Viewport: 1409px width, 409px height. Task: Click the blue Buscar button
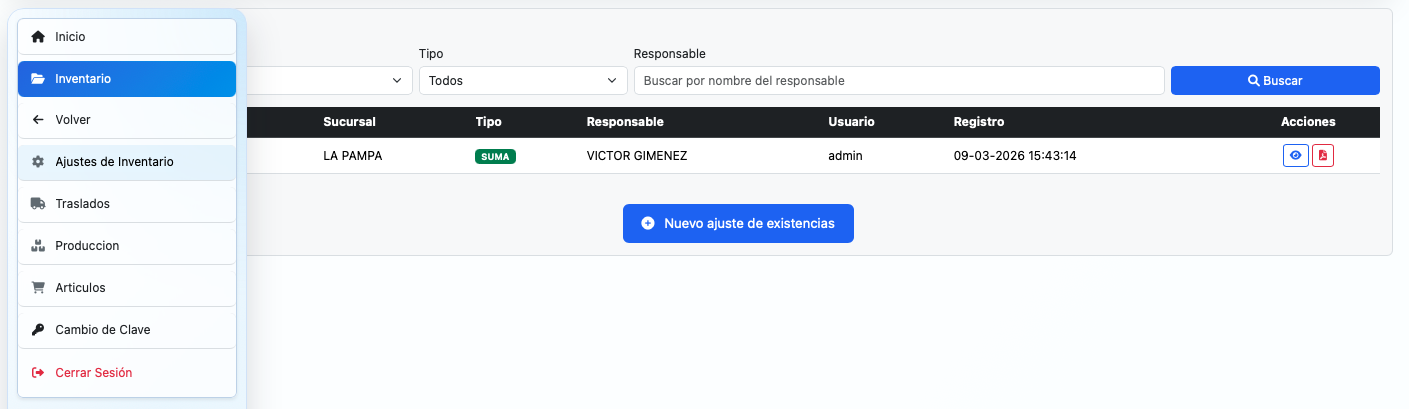tap(1275, 81)
